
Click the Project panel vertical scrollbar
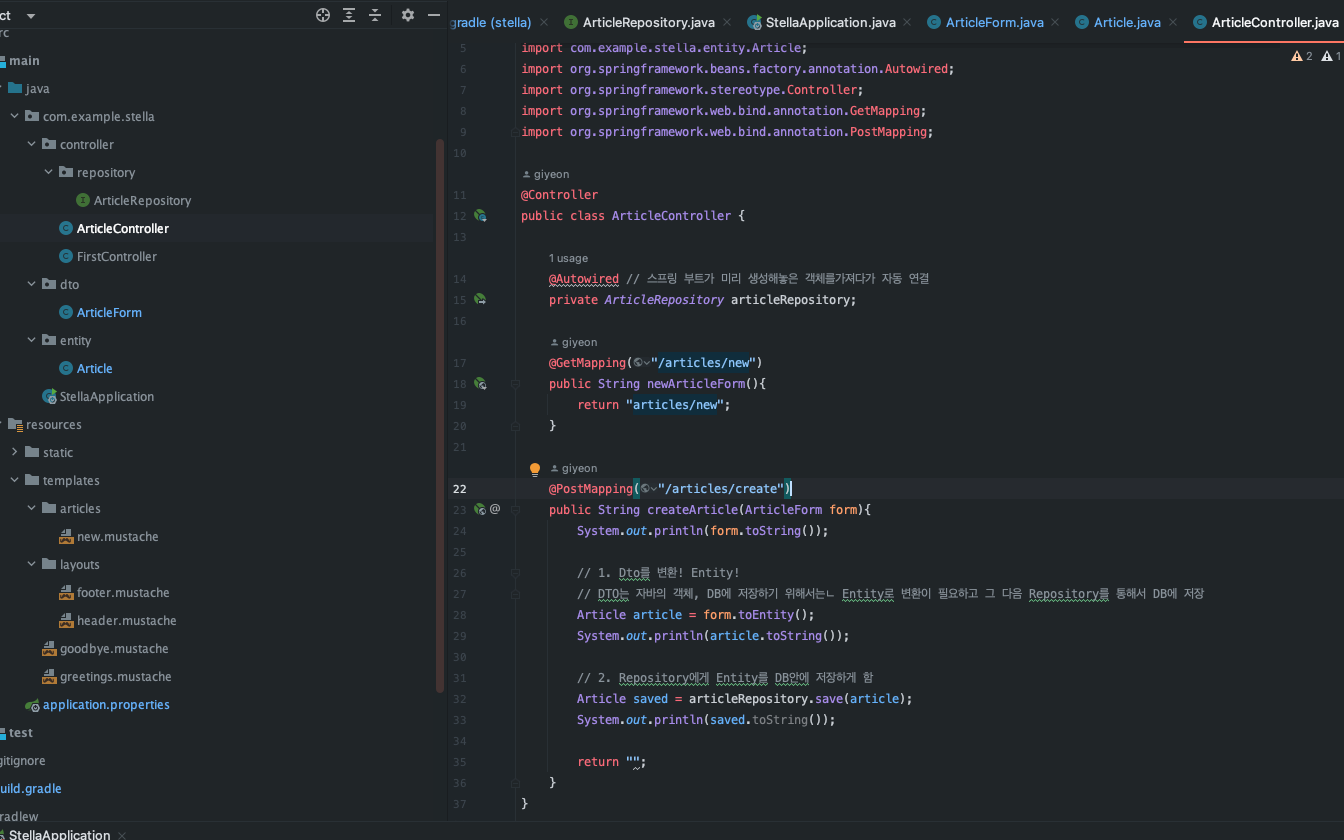pyautogui.click(x=440, y=415)
